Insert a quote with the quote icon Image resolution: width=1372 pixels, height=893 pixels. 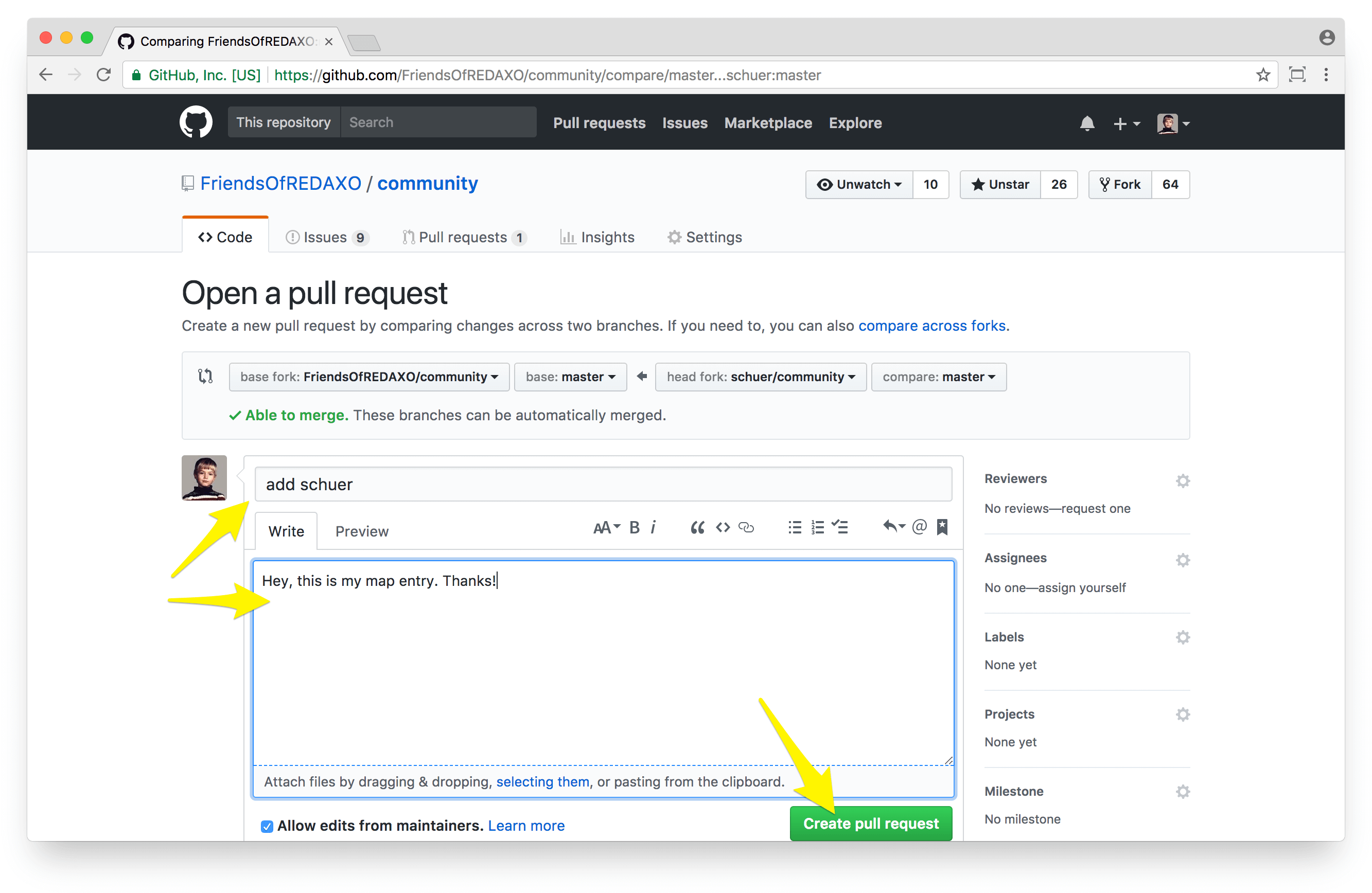[697, 527]
